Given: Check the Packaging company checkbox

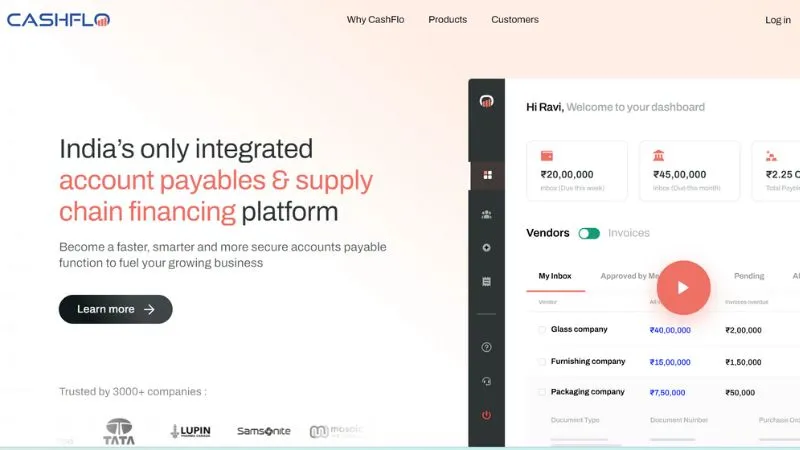Looking at the screenshot, I should point(542,392).
